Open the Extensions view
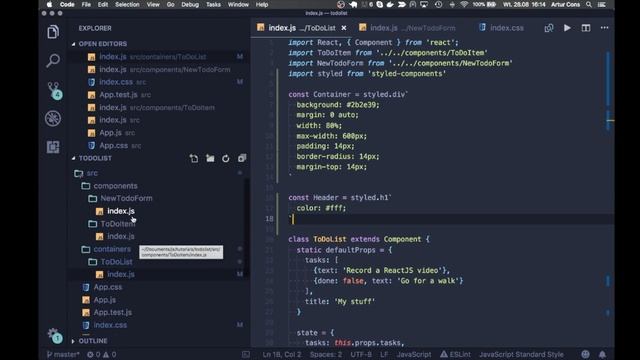This screenshot has height=360, width=640. (53, 147)
